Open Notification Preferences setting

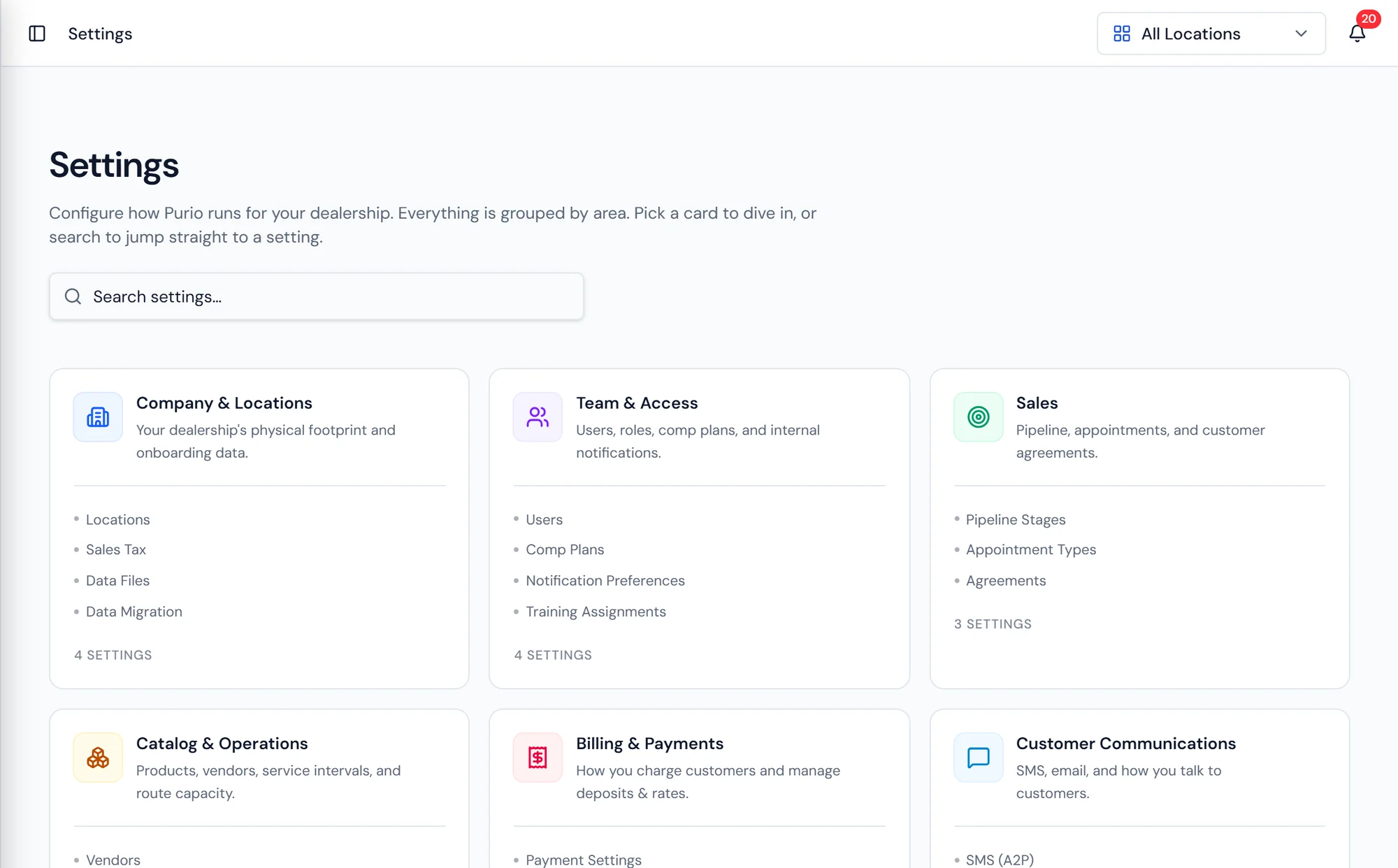tap(605, 580)
